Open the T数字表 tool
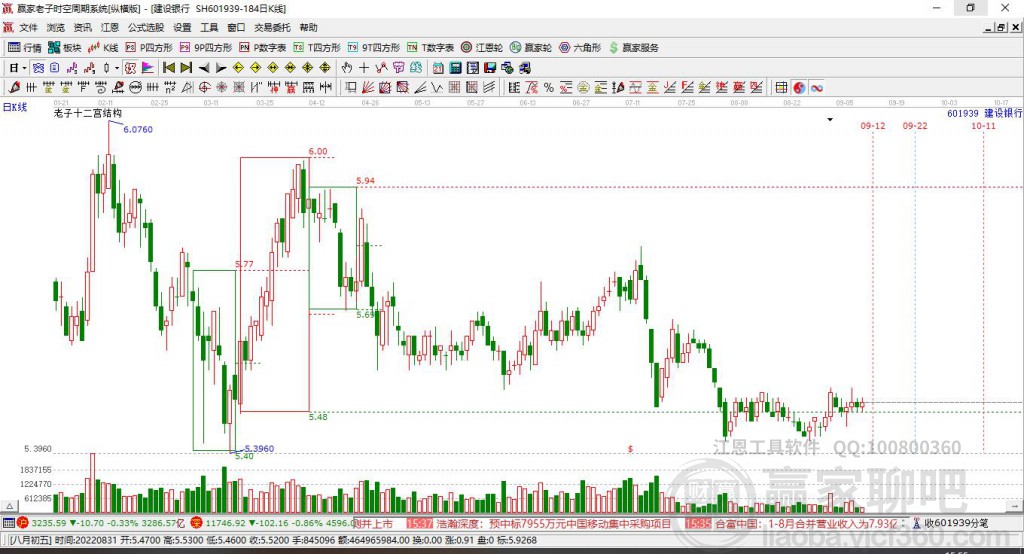Viewport: 1024px width, 554px height. coord(430,48)
